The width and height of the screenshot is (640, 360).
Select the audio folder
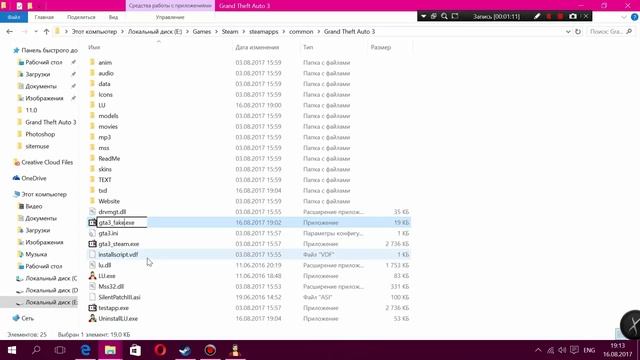coord(106,73)
